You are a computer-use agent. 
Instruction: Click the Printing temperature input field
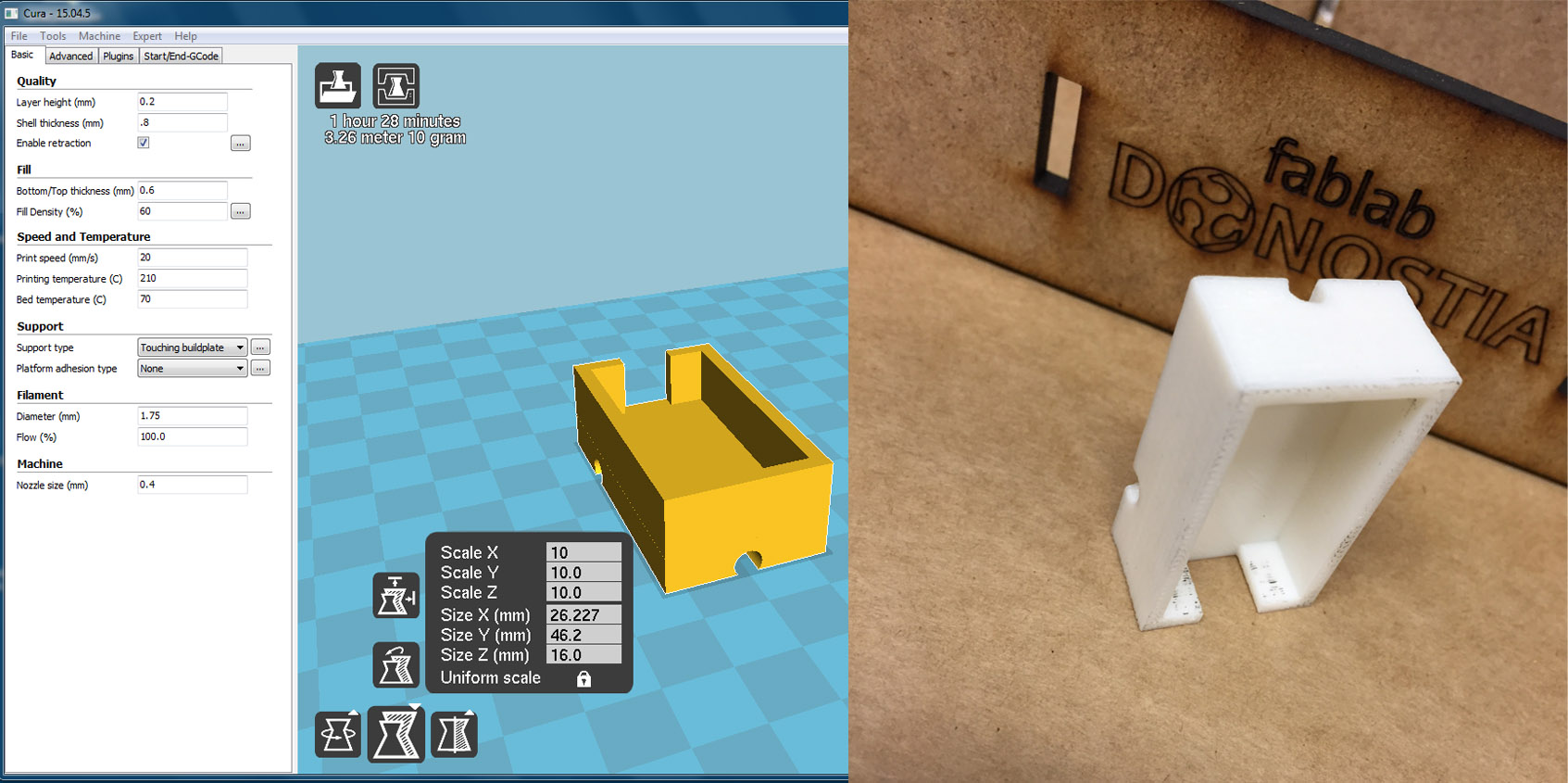193,278
